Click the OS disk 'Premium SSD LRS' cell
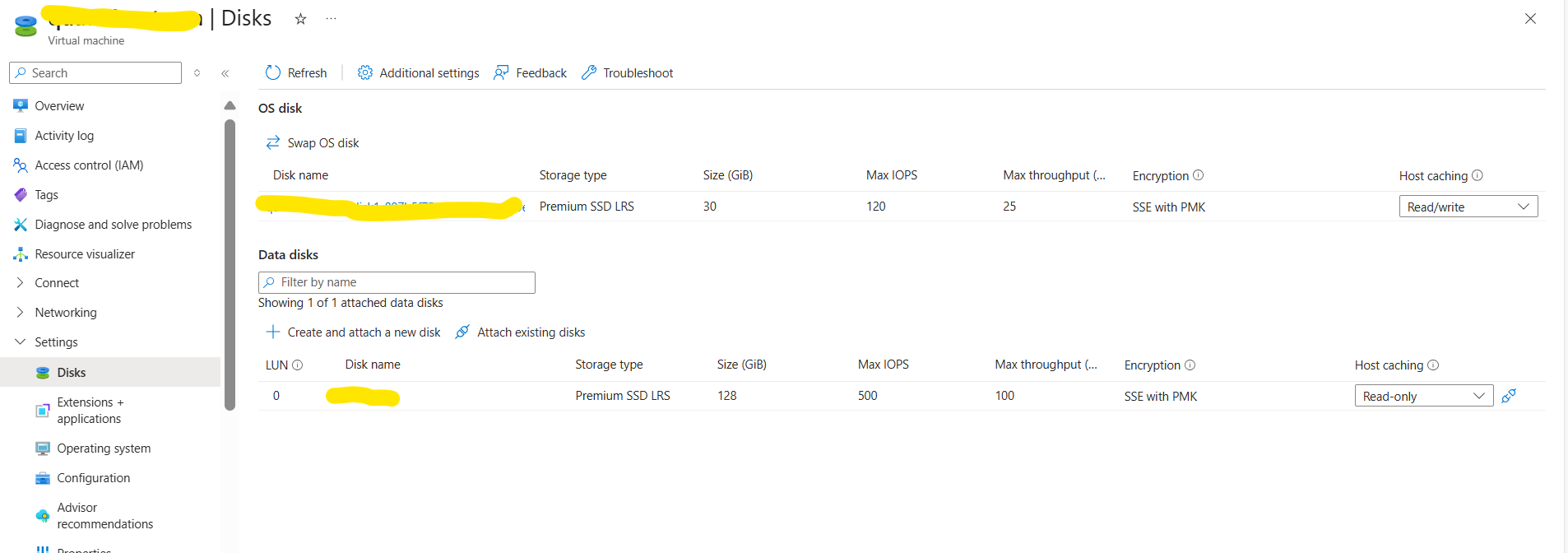 (x=587, y=207)
